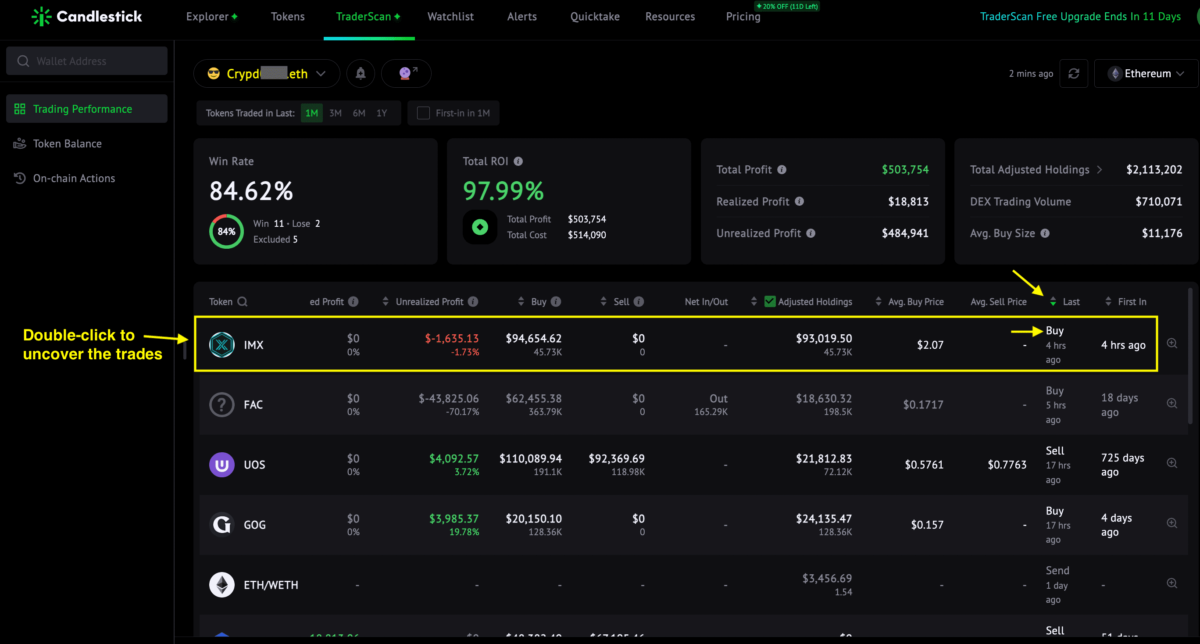Click the Realized Profit info icon
The width and height of the screenshot is (1200, 644).
(x=800, y=201)
